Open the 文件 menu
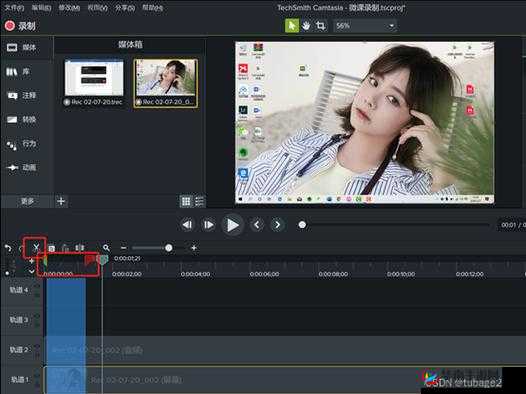 14,7
